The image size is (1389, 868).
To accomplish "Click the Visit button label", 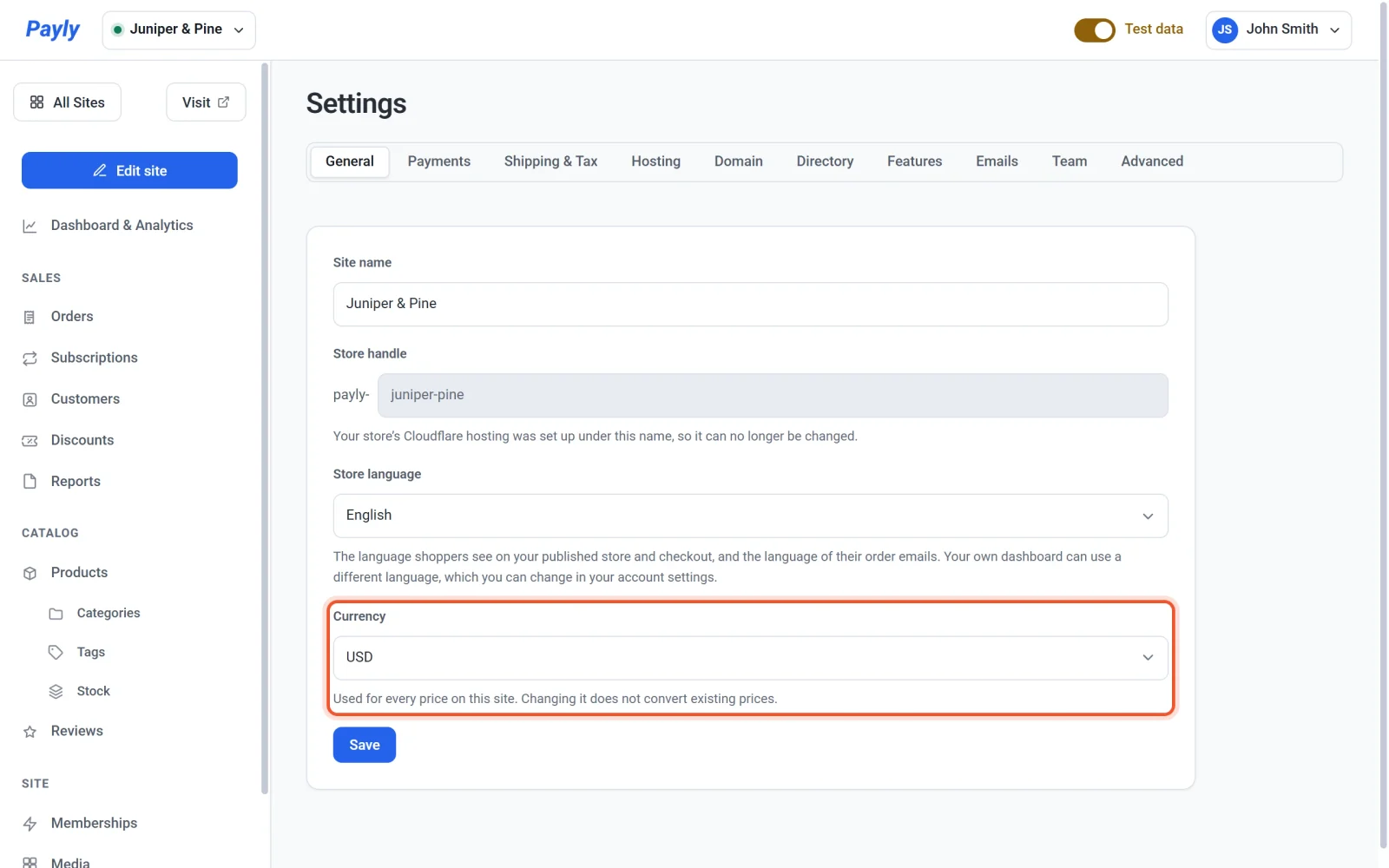I will pos(196,102).
